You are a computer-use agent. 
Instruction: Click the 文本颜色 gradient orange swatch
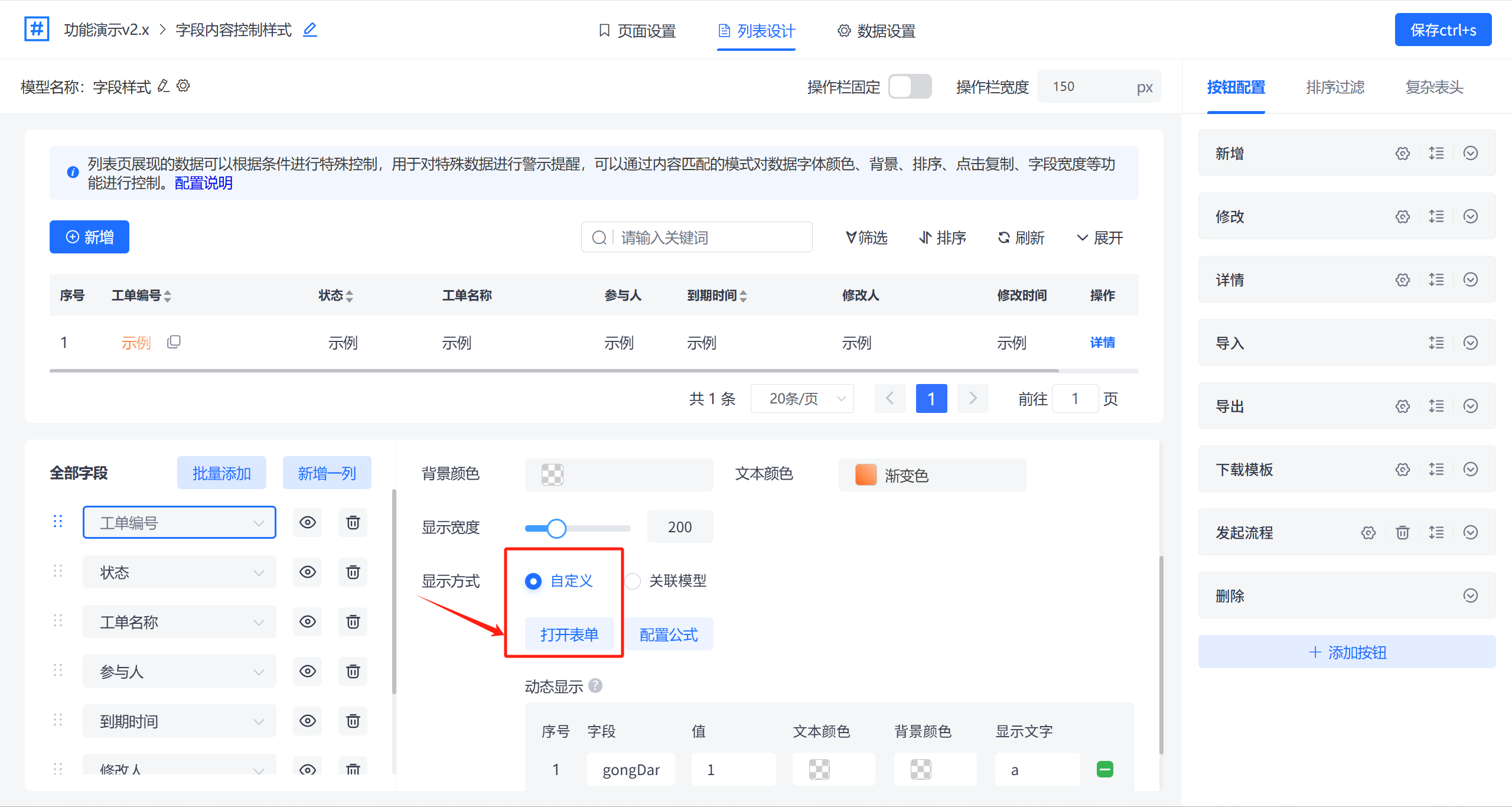(x=866, y=475)
